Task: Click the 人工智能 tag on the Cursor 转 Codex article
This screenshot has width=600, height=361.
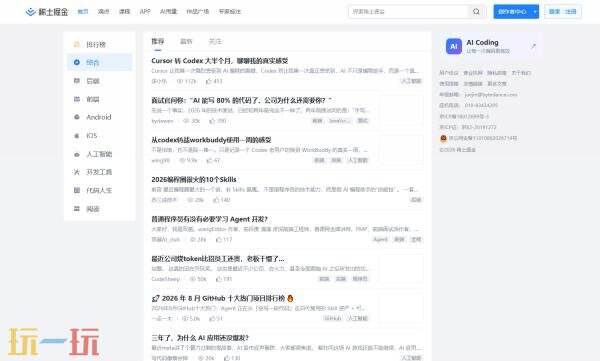Action: pos(411,81)
